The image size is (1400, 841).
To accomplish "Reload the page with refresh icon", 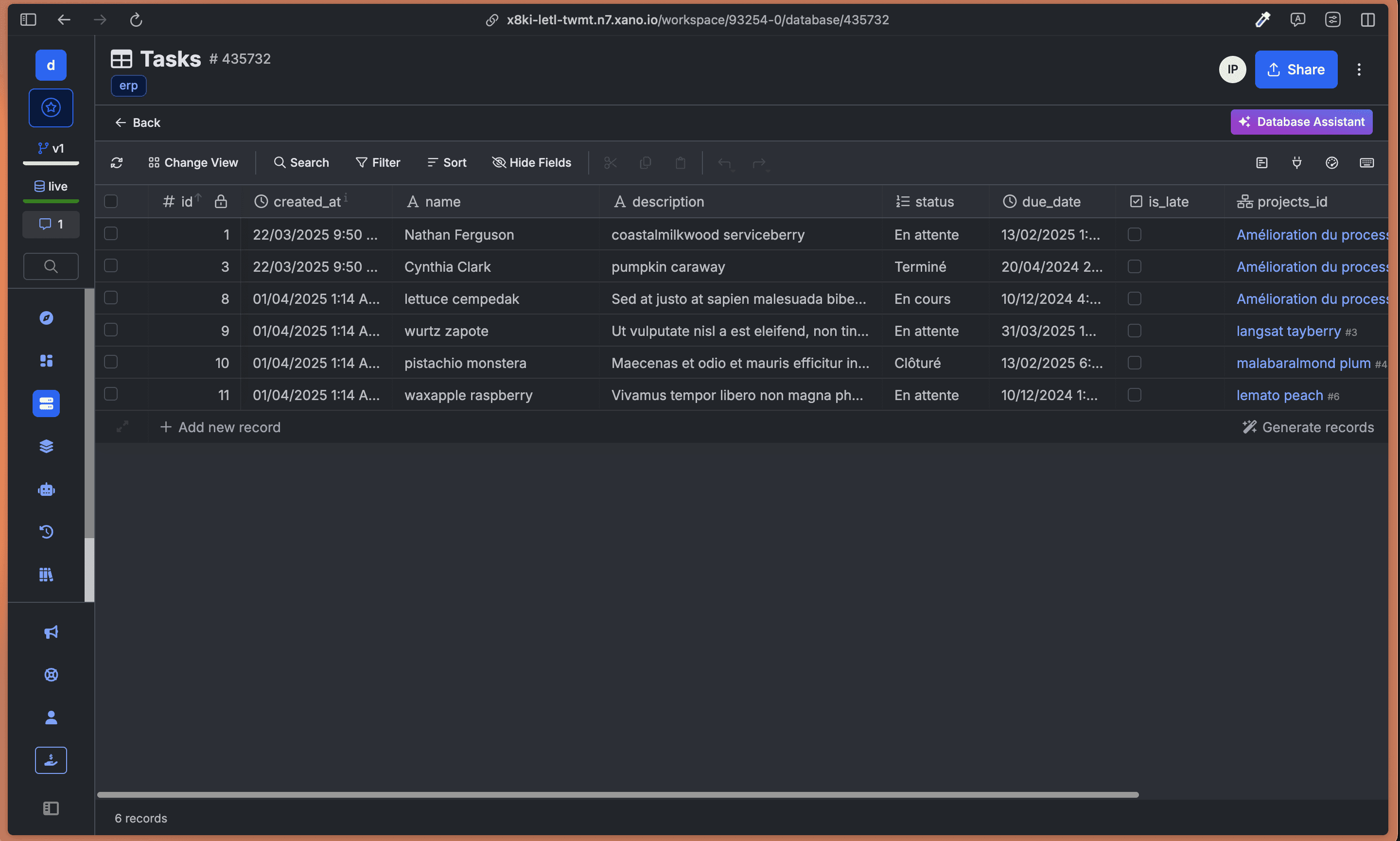I will tap(136, 20).
